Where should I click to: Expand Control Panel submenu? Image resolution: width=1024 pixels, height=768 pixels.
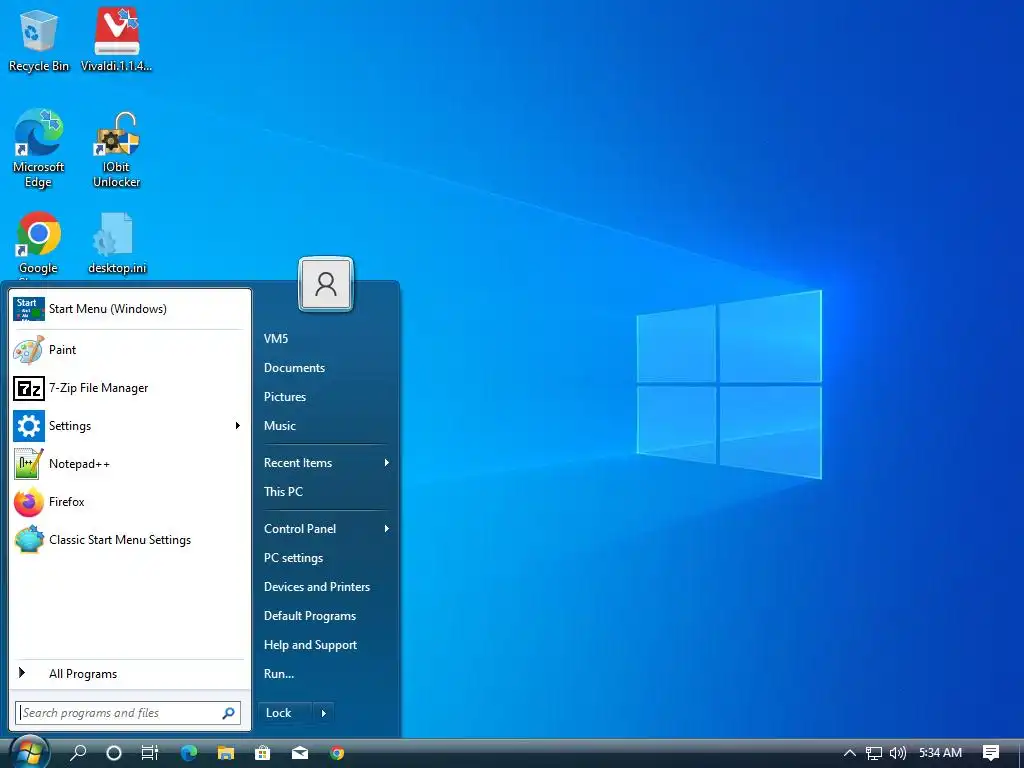coord(327,529)
